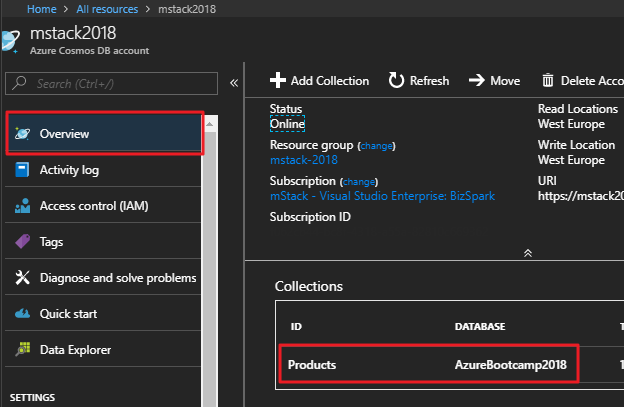Click change link next to Subscription

[359, 181]
